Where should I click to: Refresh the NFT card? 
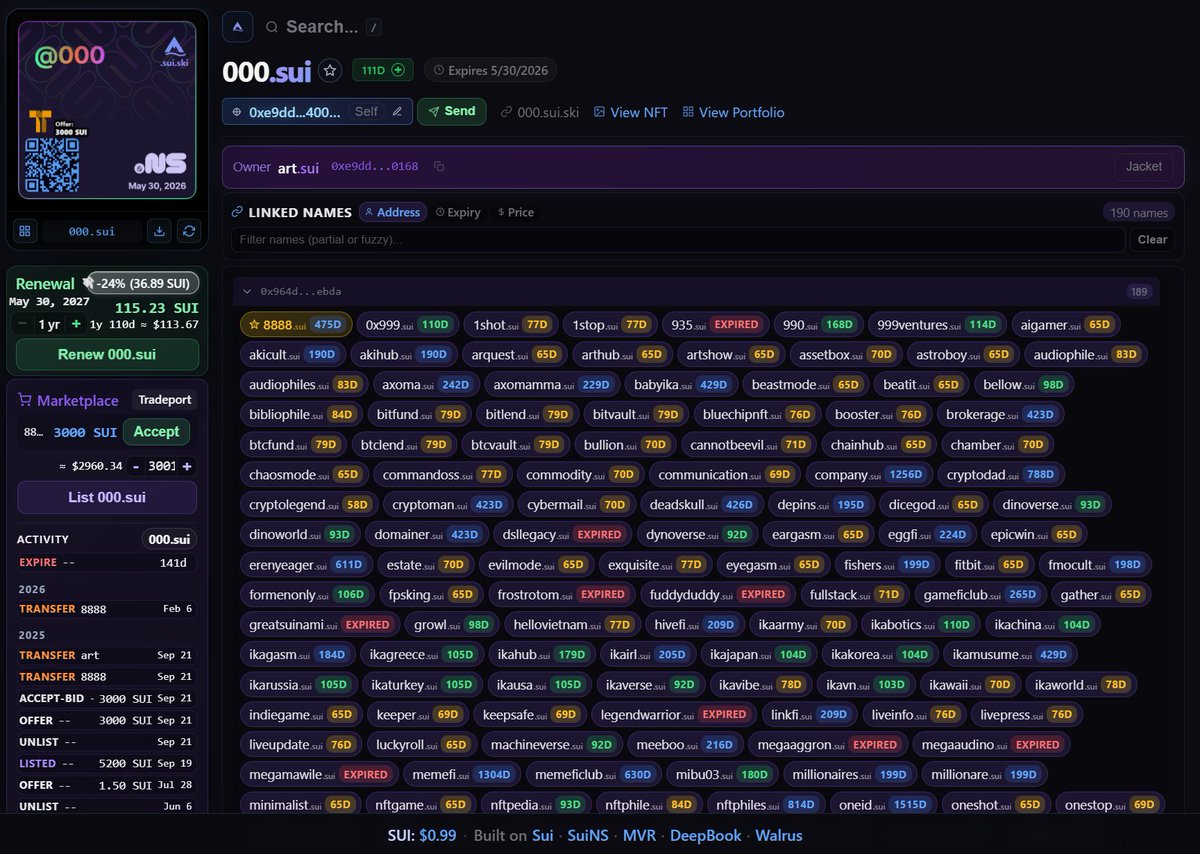click(188, 231)
